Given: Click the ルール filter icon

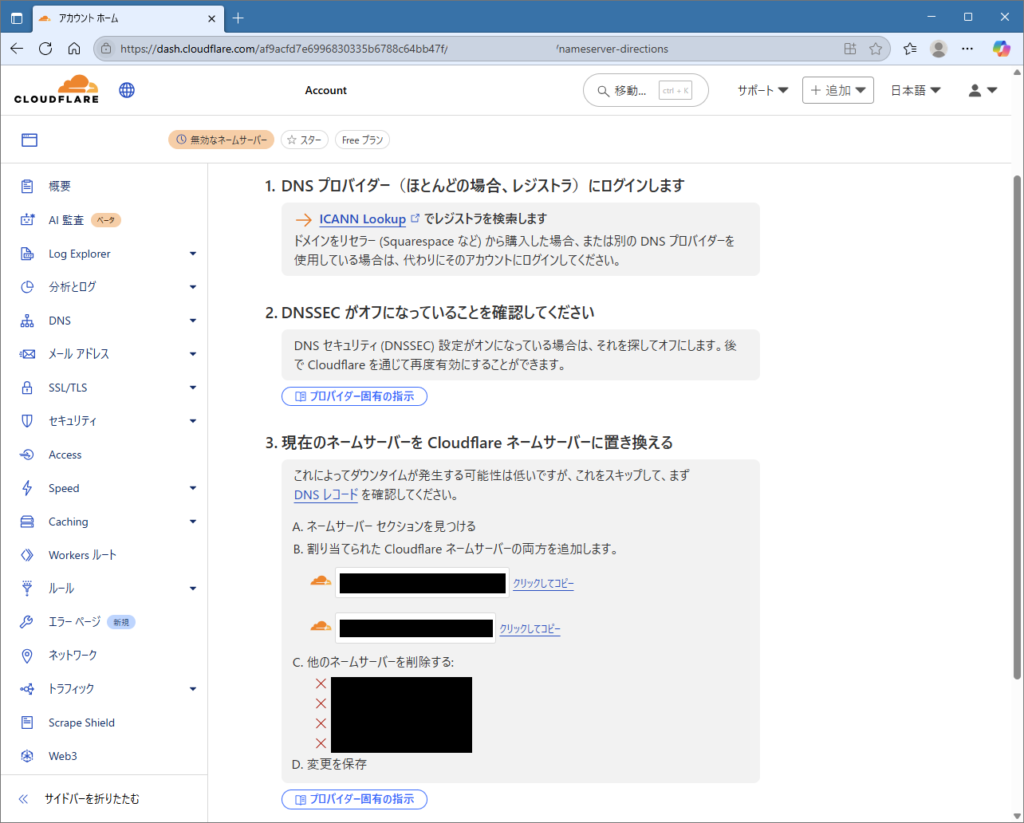Looking at the screenshot, I should 27,589.
